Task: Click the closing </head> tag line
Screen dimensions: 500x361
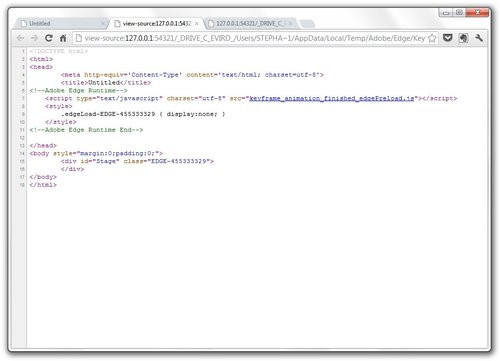Action: (43, 146)
